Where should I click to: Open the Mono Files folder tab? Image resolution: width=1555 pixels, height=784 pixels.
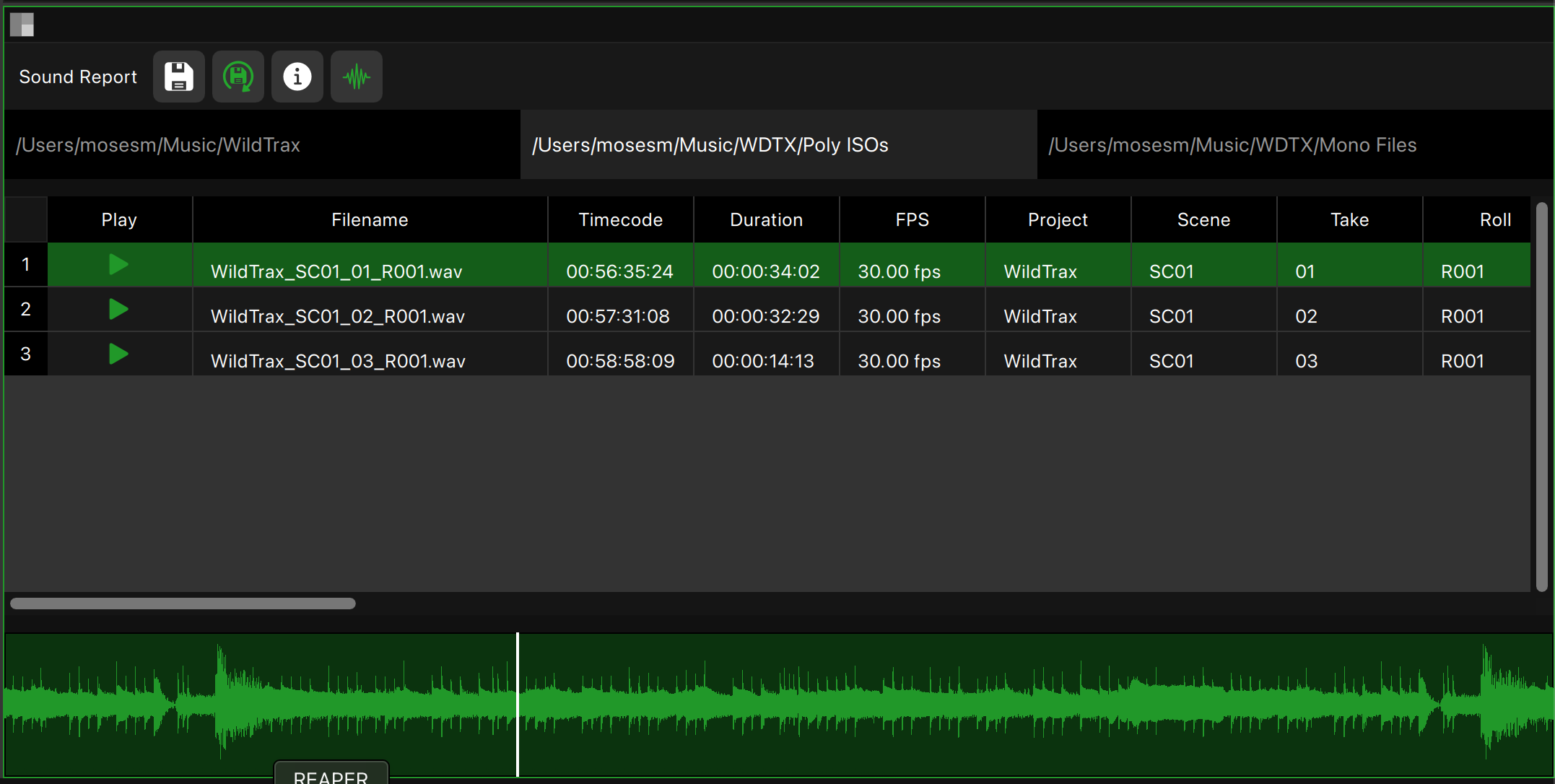click(x=1294, y=145)
